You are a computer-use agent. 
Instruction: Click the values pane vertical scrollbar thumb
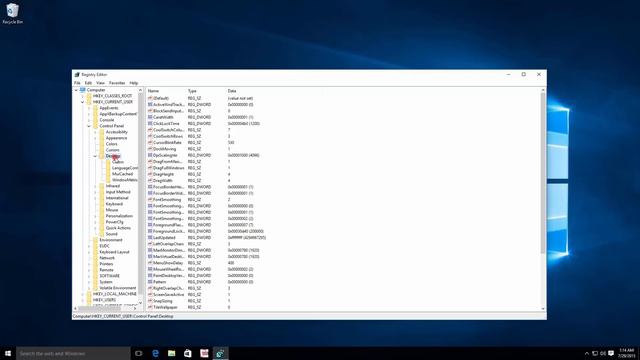coord(543,173)
